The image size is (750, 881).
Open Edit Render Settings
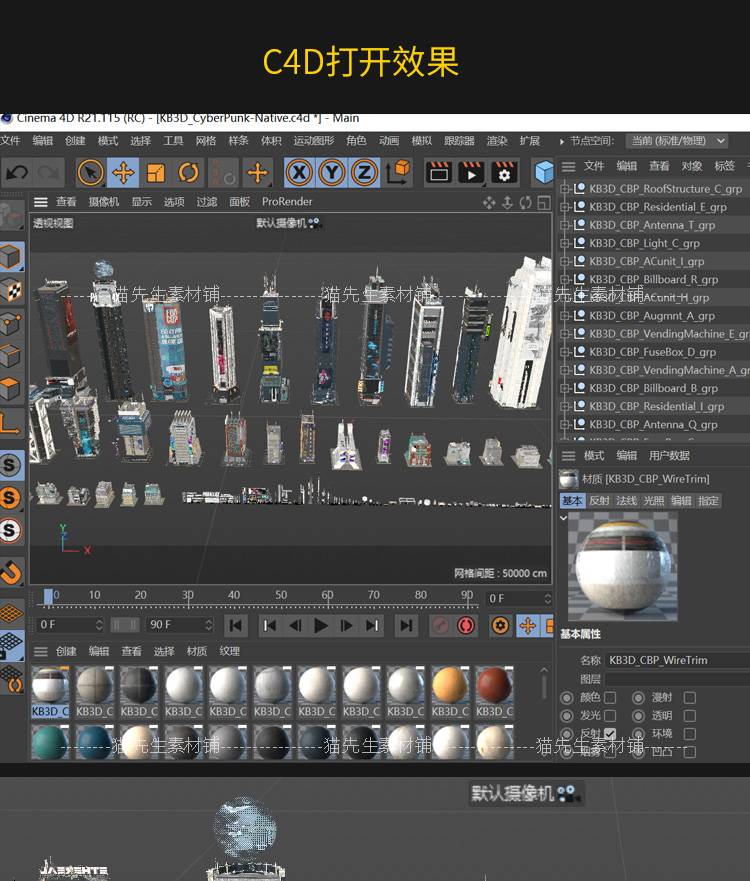(504, 172)
